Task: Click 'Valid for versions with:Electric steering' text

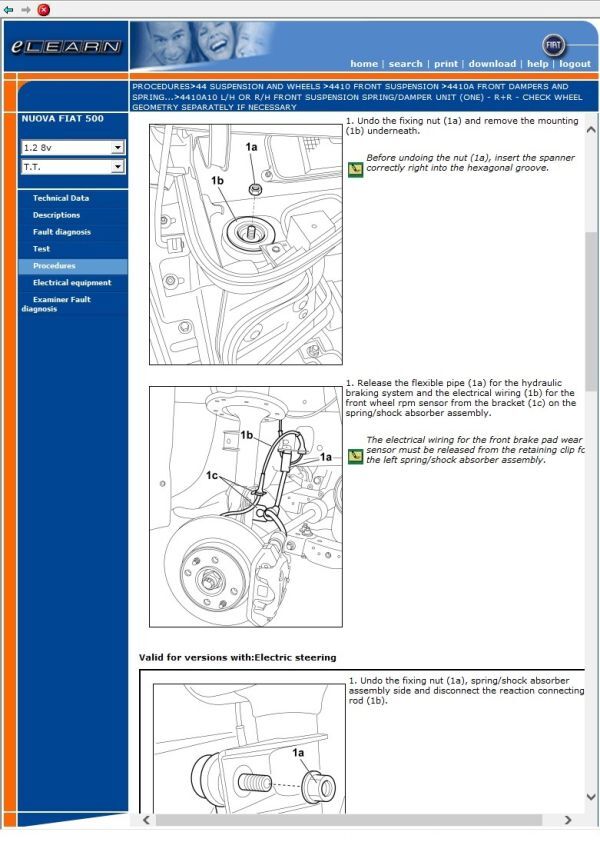Action: (x=237, y=657)
